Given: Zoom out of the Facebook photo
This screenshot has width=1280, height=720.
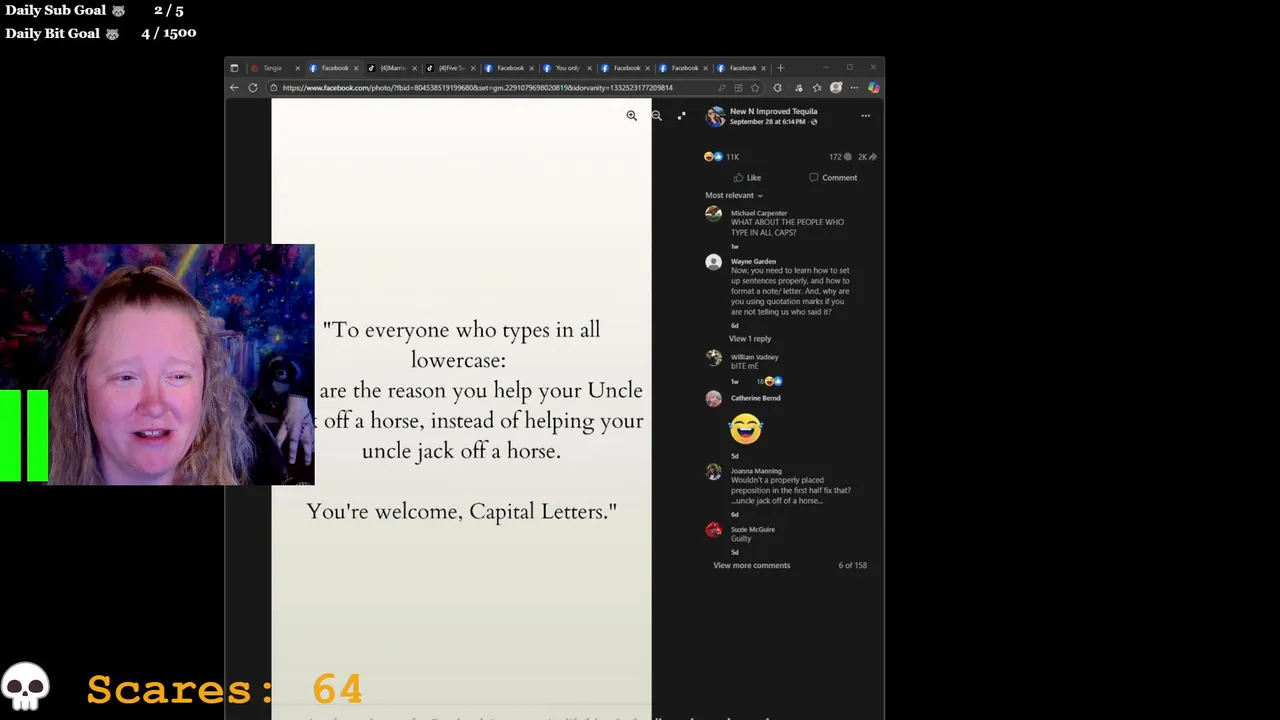Looking at the screenshot, I should point(657,116).
